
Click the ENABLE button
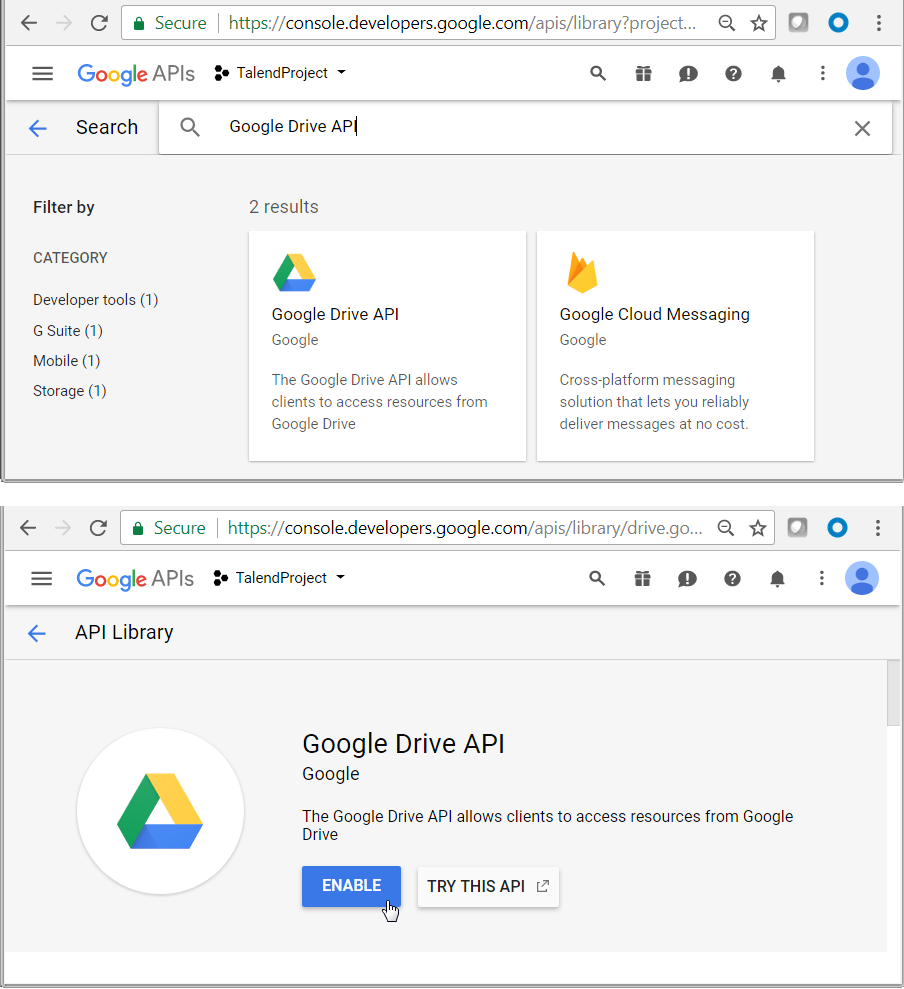click(x=351, y=886)
